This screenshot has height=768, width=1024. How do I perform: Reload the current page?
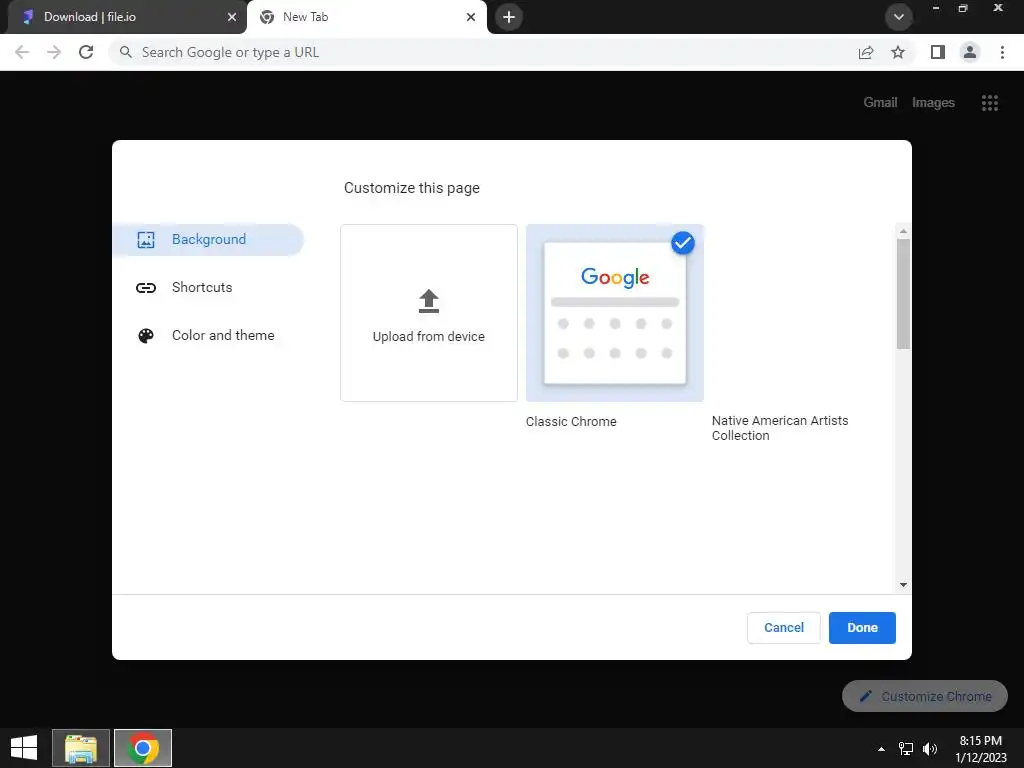pos(86,52)
